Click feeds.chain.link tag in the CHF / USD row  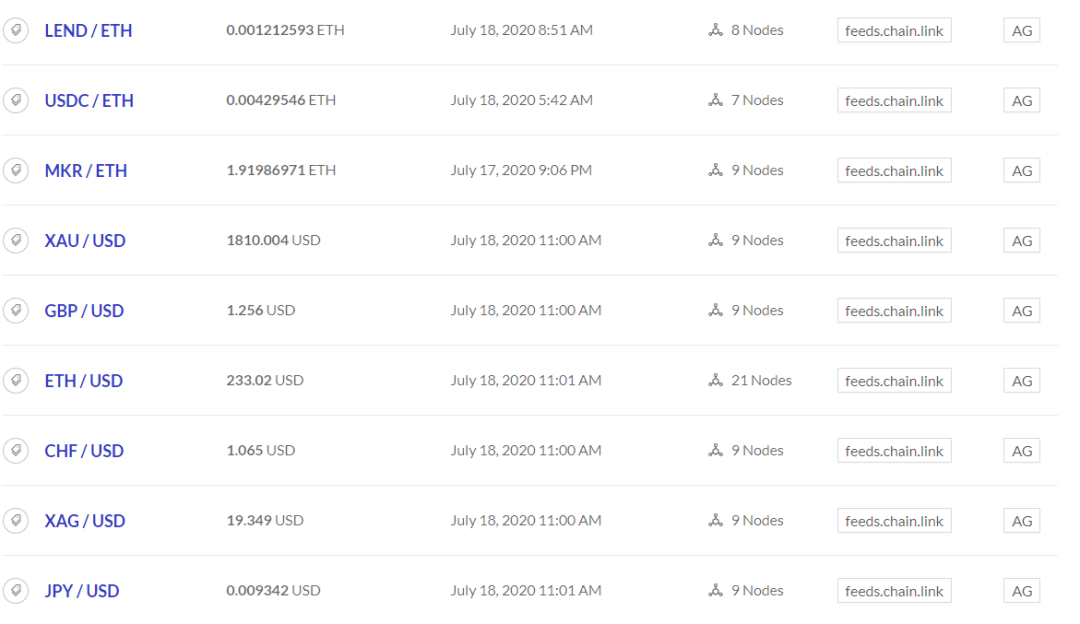[894, 451]
